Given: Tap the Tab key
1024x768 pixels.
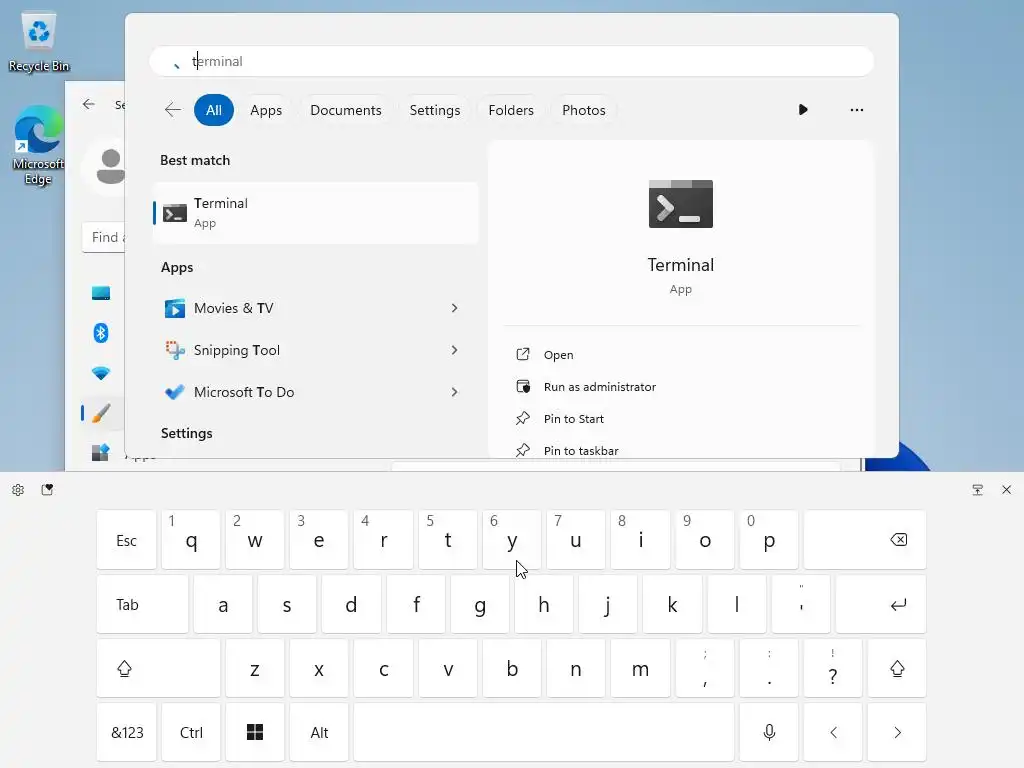Looking at the screenshot, I should point(142,604).
